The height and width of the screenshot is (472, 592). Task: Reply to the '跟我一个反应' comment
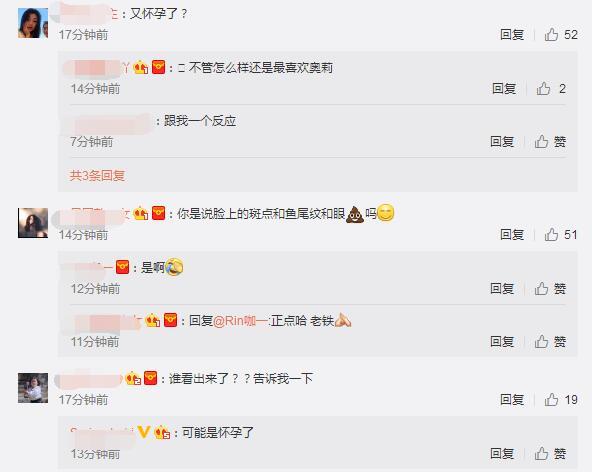pyautogui.click(x=502, y=142)
